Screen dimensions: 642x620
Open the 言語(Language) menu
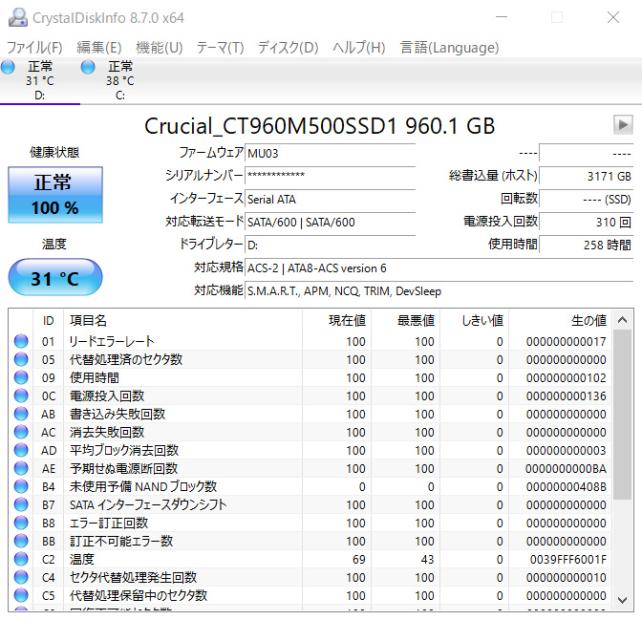point(450,48)
